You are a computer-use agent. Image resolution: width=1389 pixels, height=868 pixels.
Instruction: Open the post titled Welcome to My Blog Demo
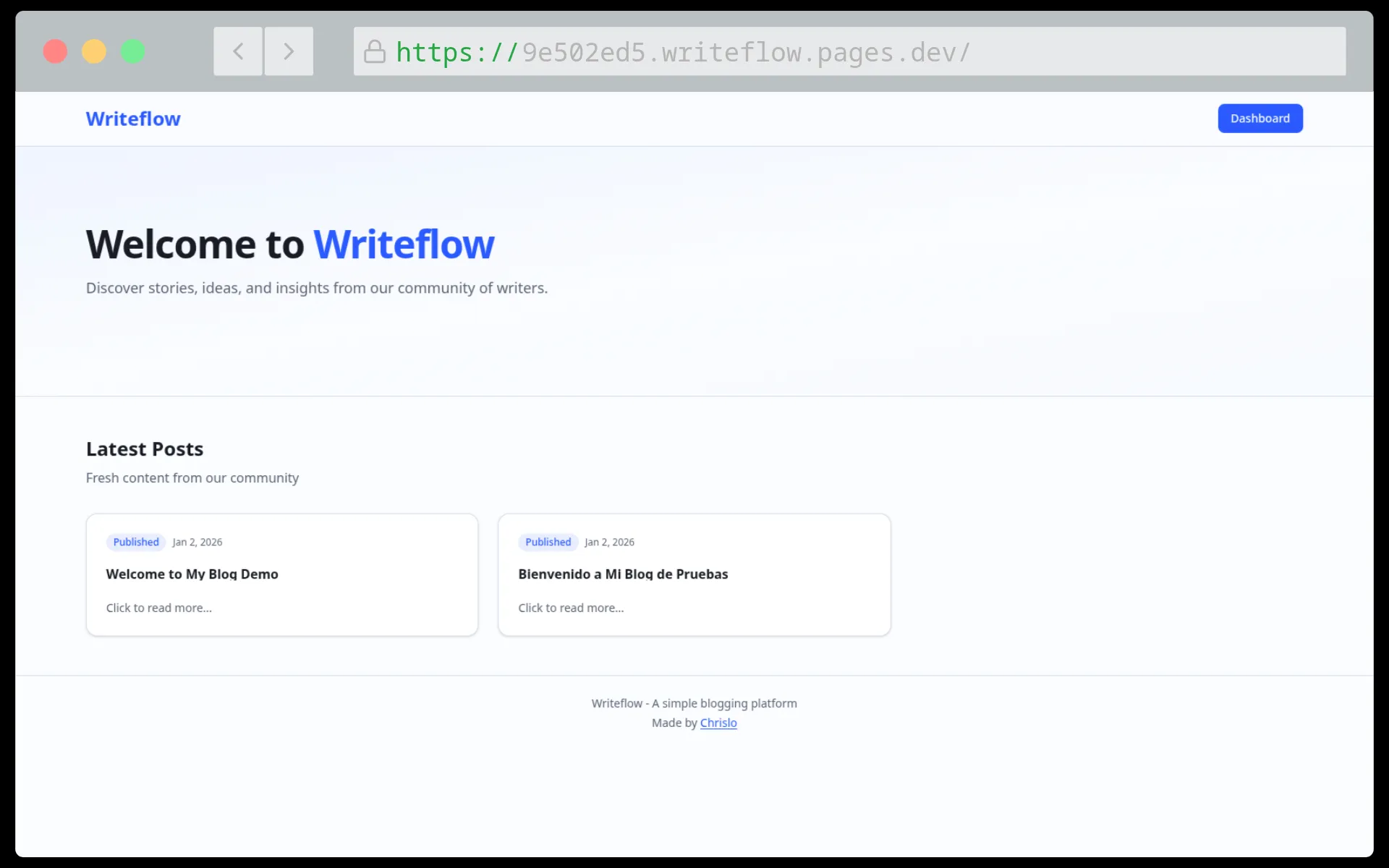point(192,574)
